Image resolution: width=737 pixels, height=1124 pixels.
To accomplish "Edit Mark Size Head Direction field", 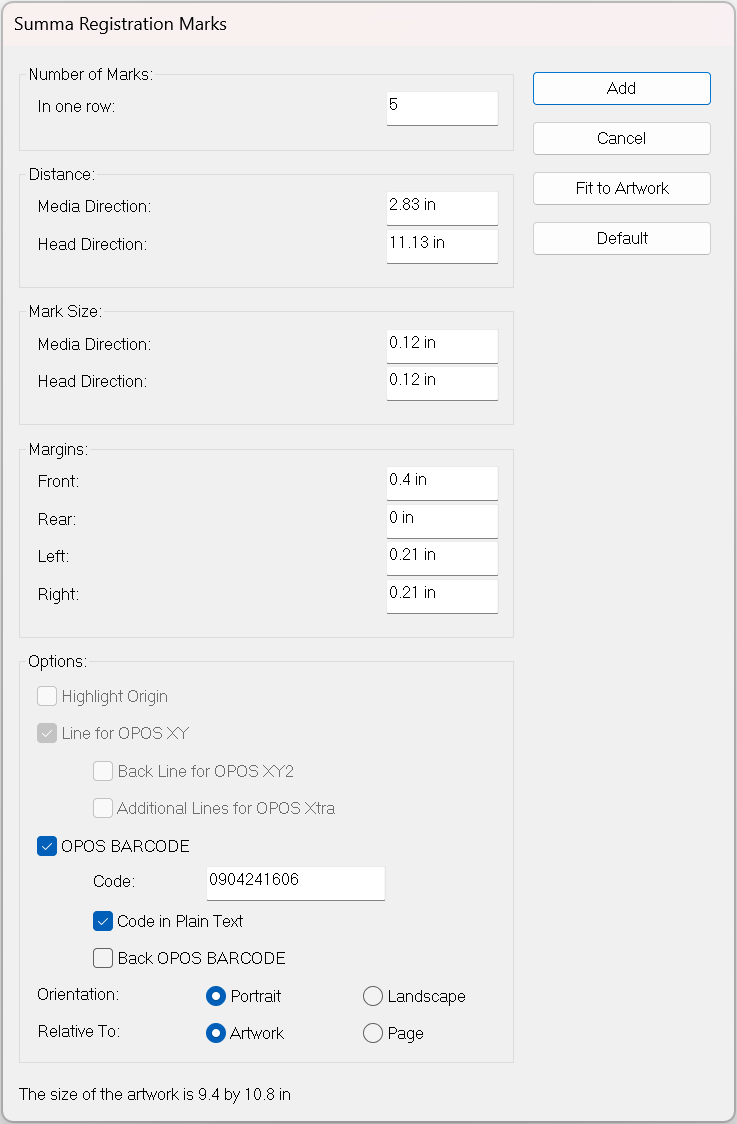I will tap(442, 384).
